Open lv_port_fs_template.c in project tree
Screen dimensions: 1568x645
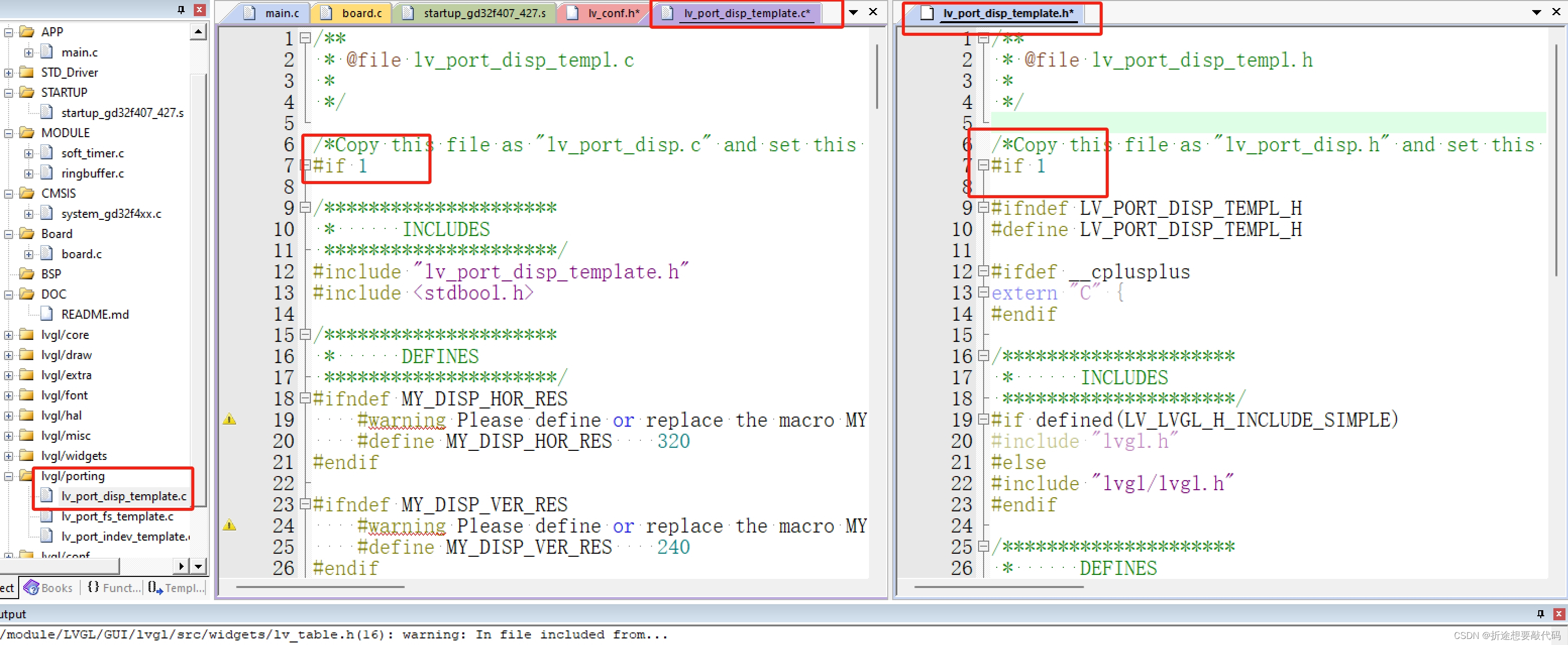(117, 516)
